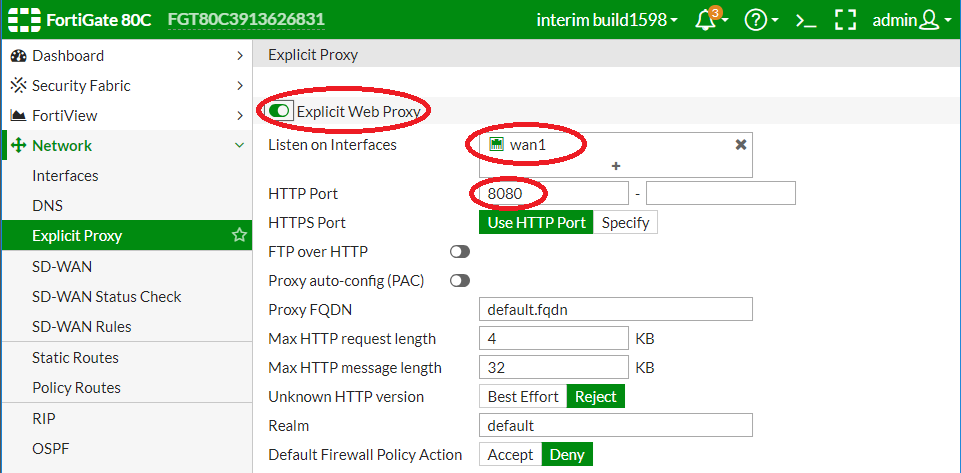
Task: Click the HTTP Port range end field
Action: tap(721, 194)
